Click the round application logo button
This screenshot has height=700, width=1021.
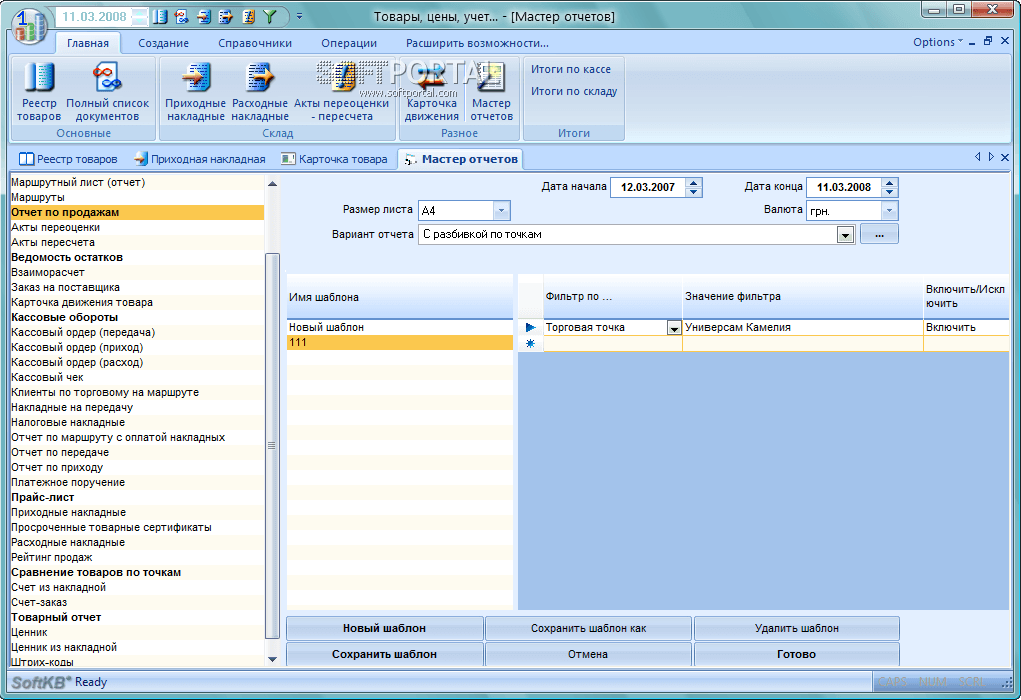tap(28, 24)
